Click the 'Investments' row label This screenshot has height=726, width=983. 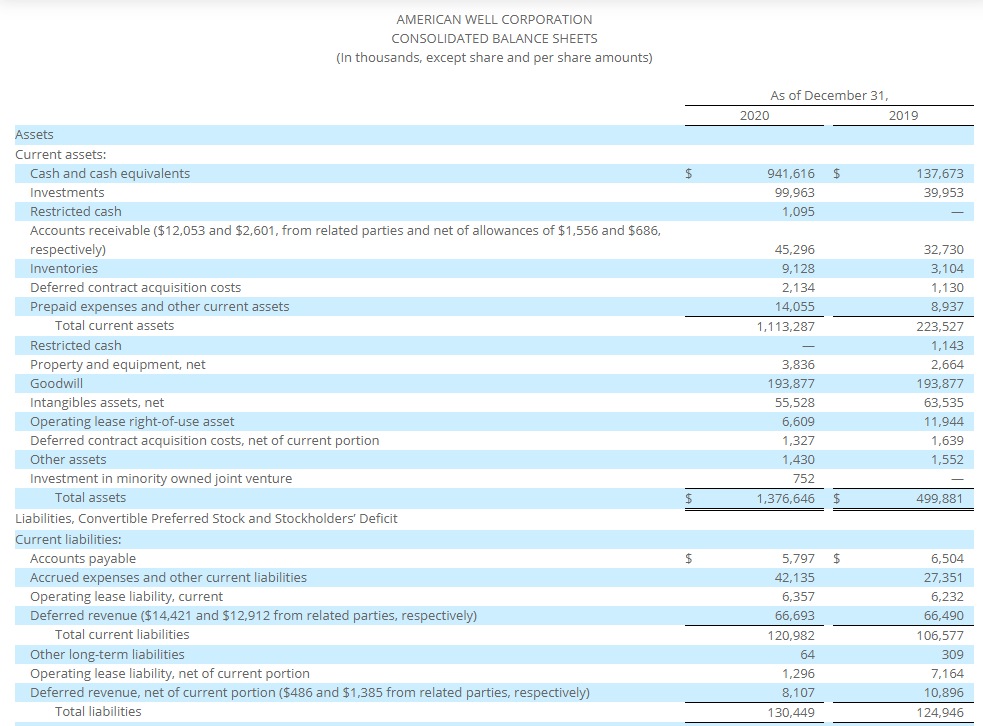click(x=67, y=192)
